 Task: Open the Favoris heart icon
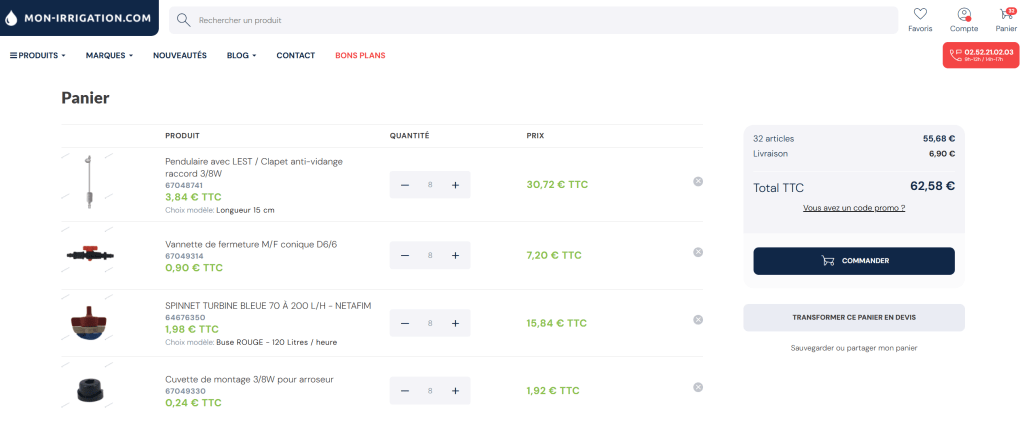(x=920, y=15)
